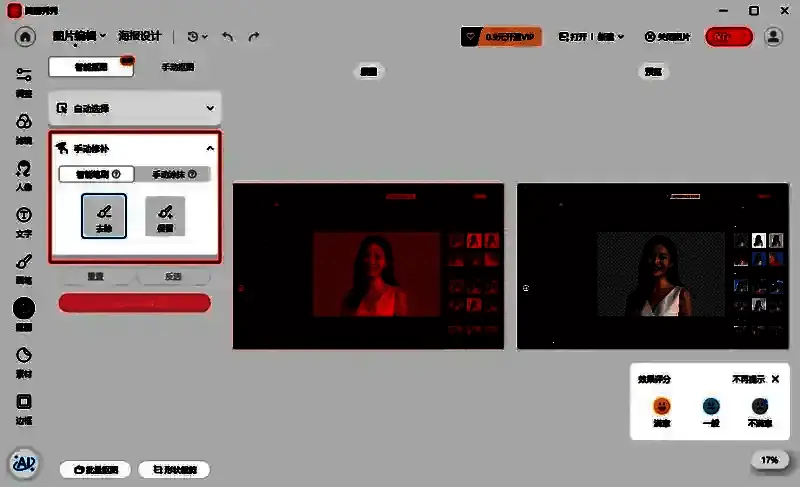Click the redo arrow icon

point(254,36)
